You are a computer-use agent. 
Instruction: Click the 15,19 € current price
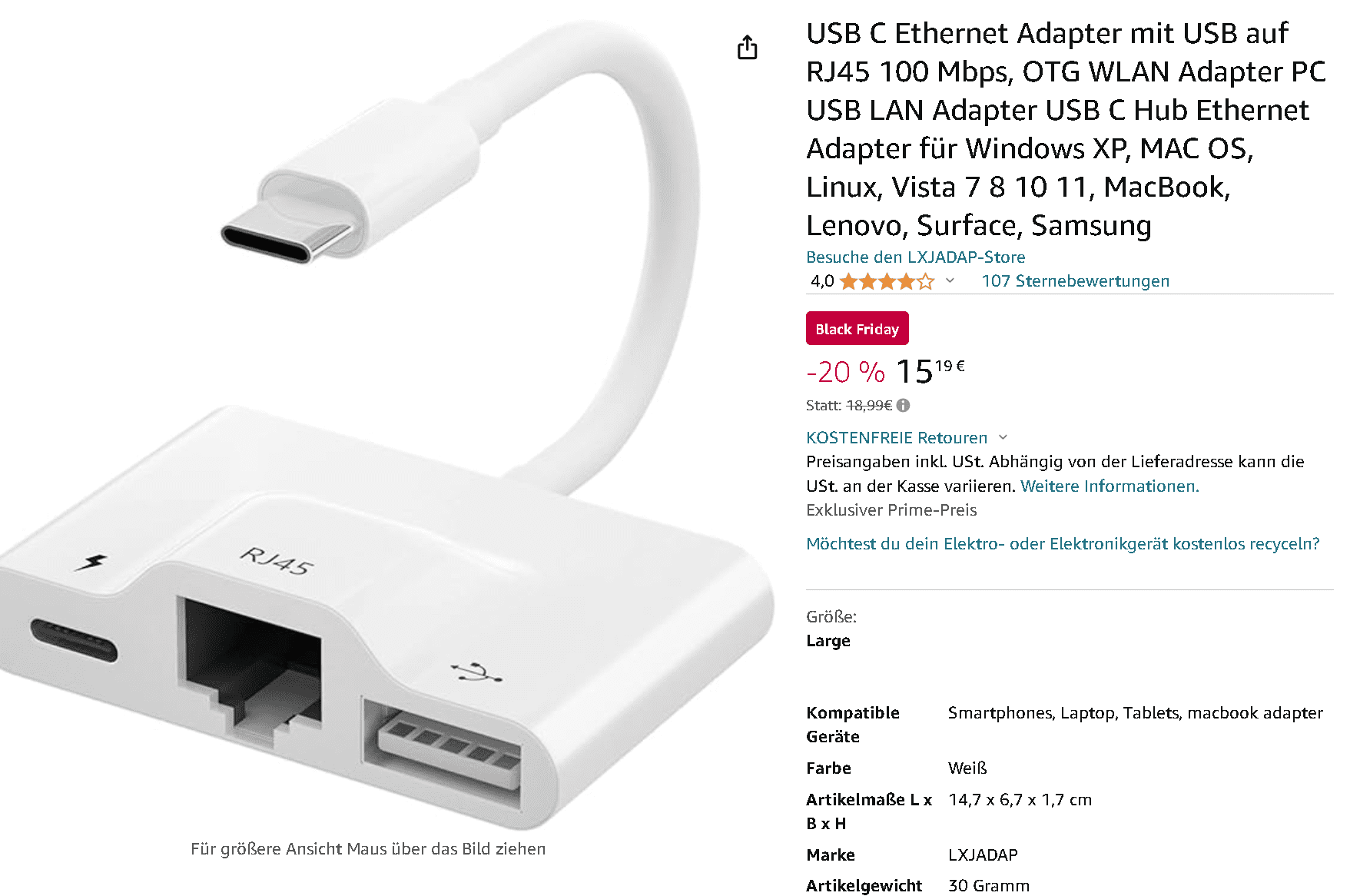[930, 371]
